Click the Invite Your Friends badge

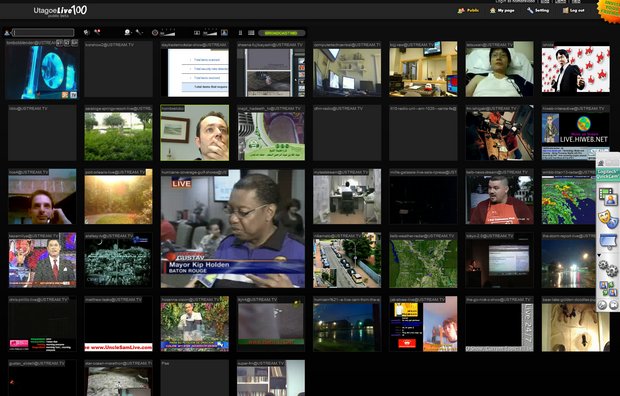pyautogui.click(x=609, y=10)
